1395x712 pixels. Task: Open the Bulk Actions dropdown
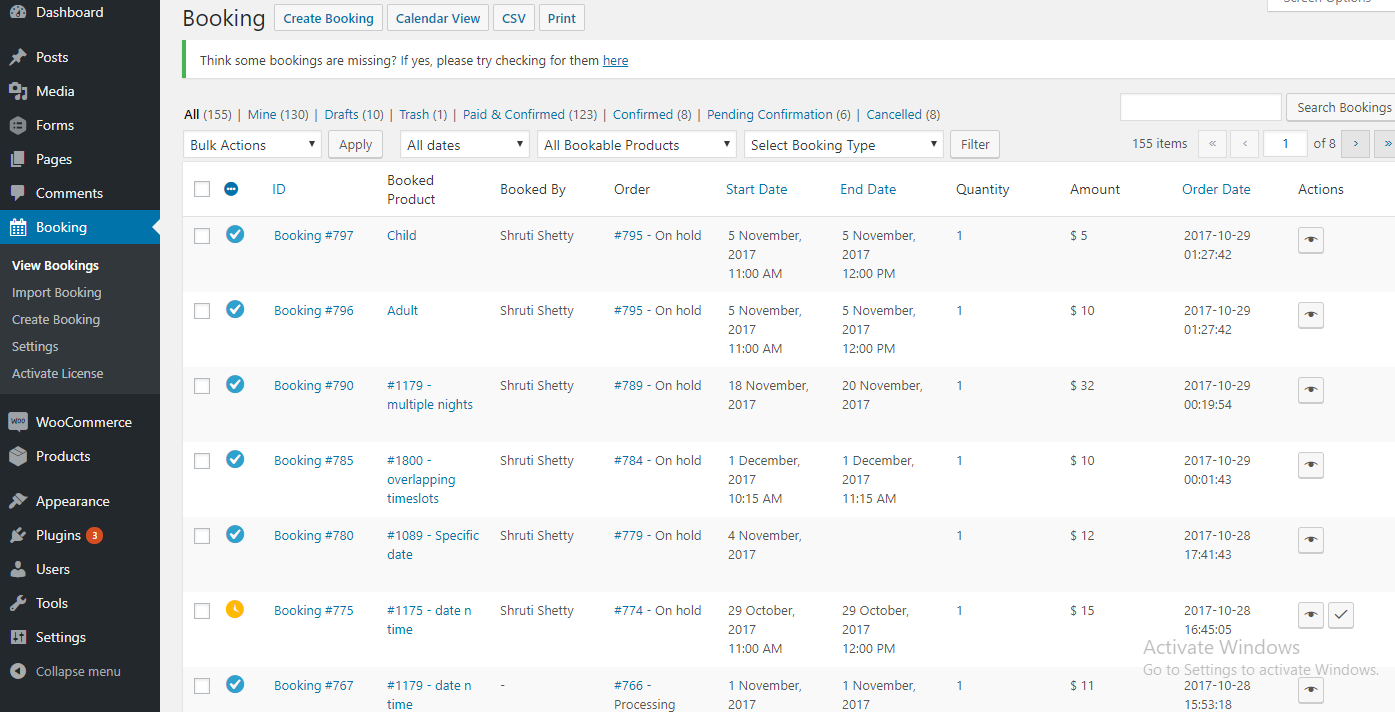click(251, 144)
